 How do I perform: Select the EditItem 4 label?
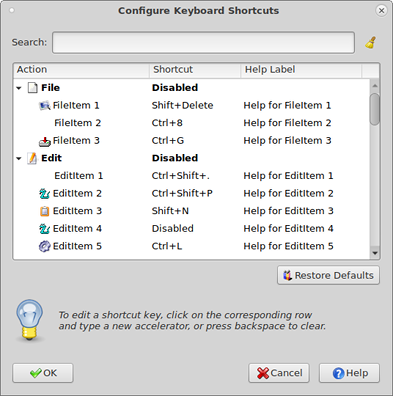tap(77, 229)
